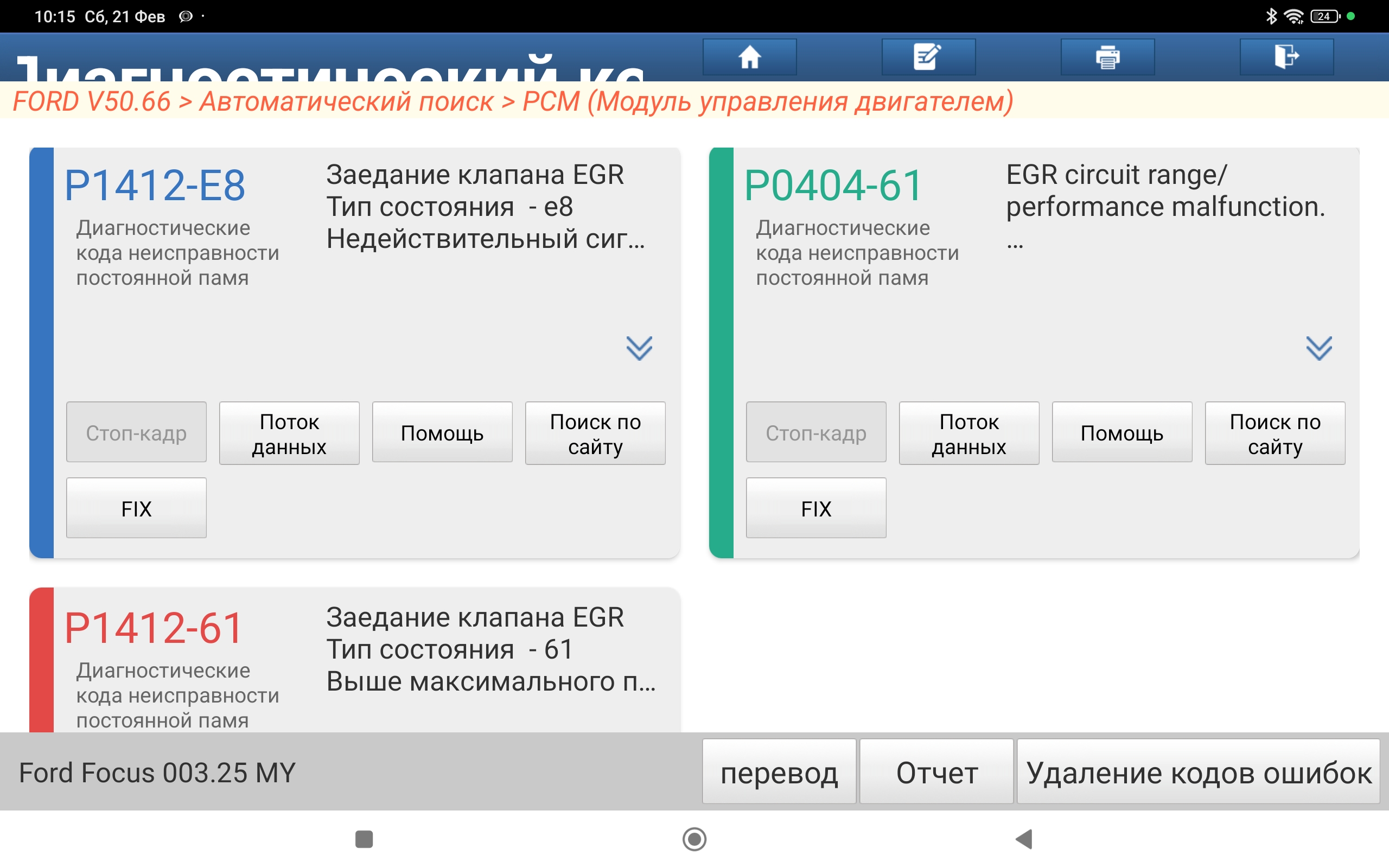Open Поиск по сайту for P0404-61
This screenshot has height=868, width=1389.
(1275, 433)
